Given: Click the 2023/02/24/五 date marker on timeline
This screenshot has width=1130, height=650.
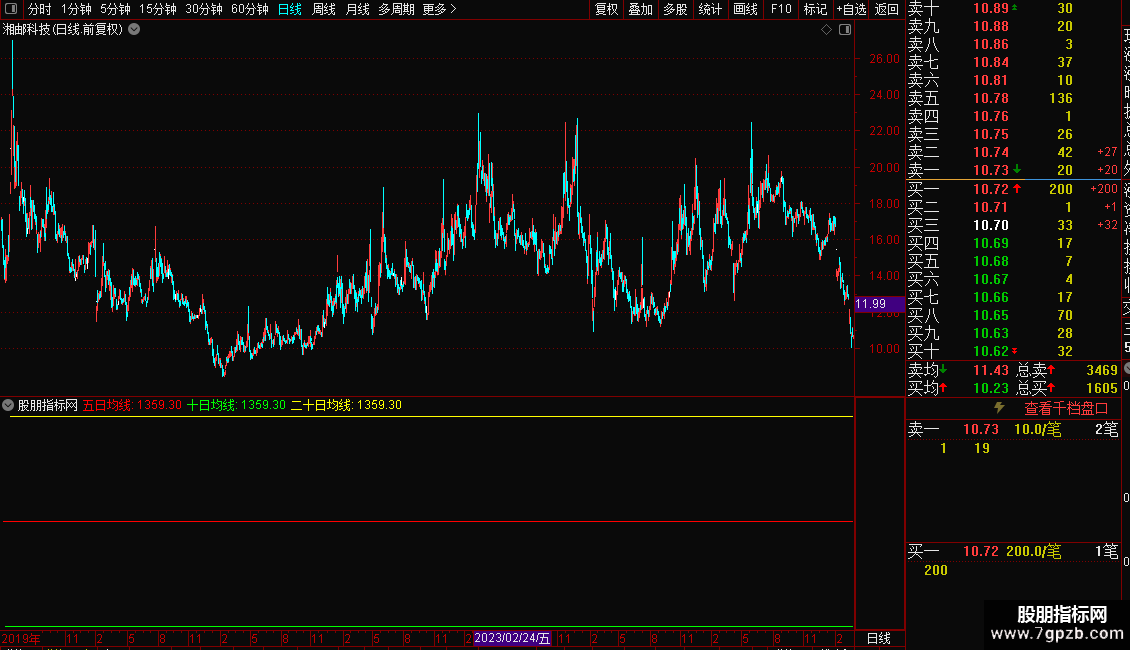Looking at the screenshot, I should pyautogui.click(x=512, y=638).
